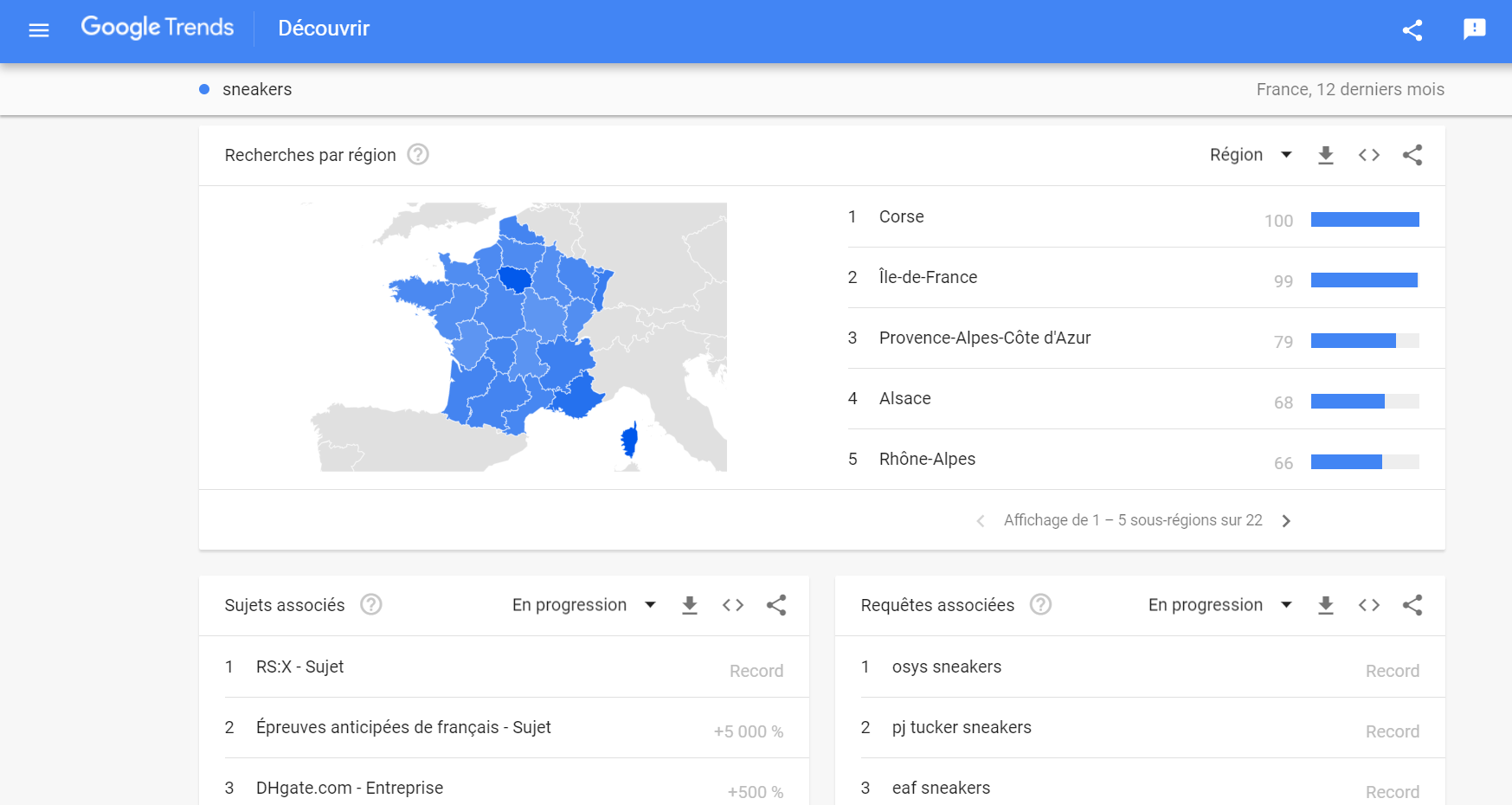
Task: Show help for Requêtes associées
Action: click(1041, 604)
